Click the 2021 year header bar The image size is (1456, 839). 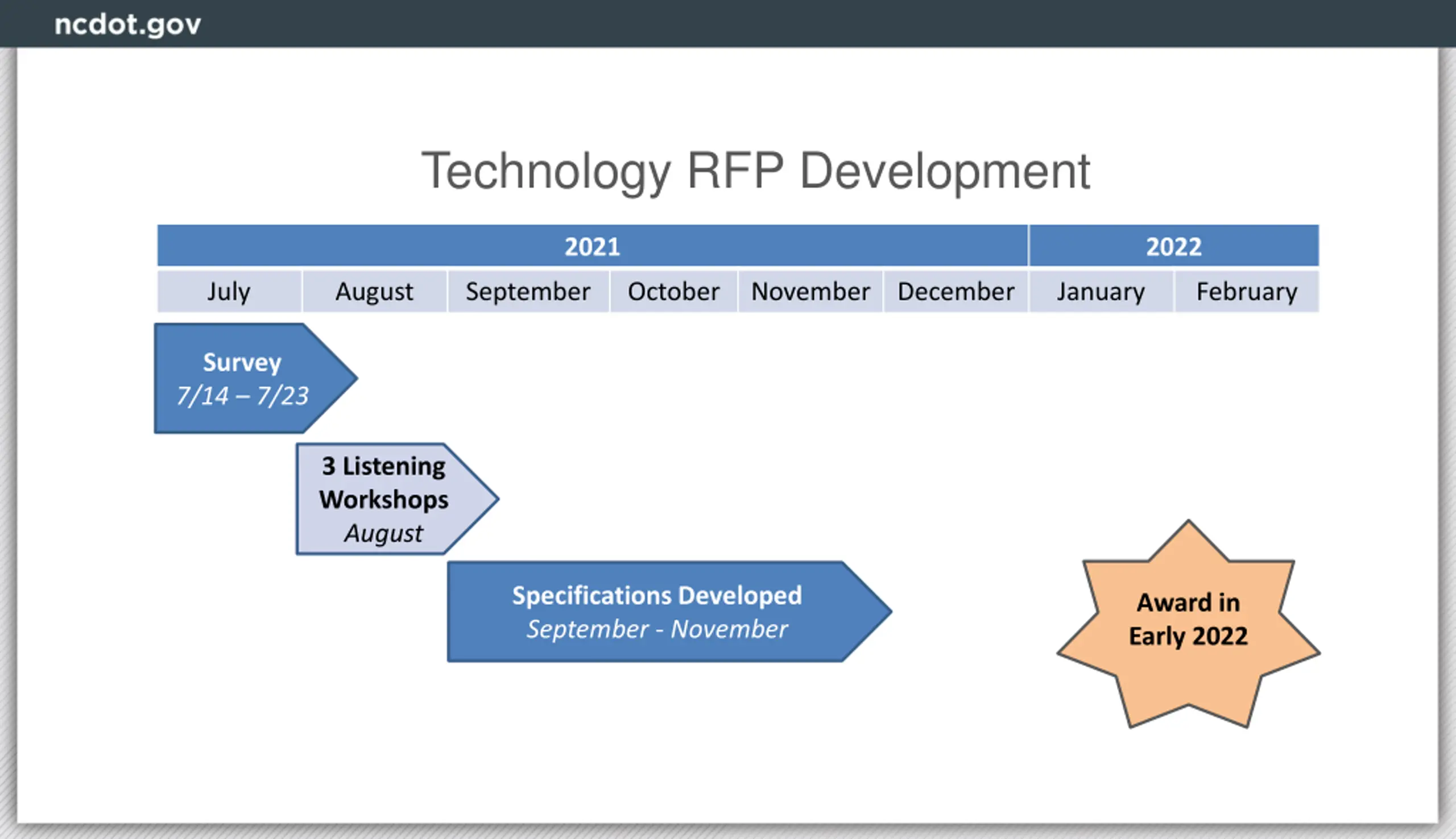[x=592, y=246]
